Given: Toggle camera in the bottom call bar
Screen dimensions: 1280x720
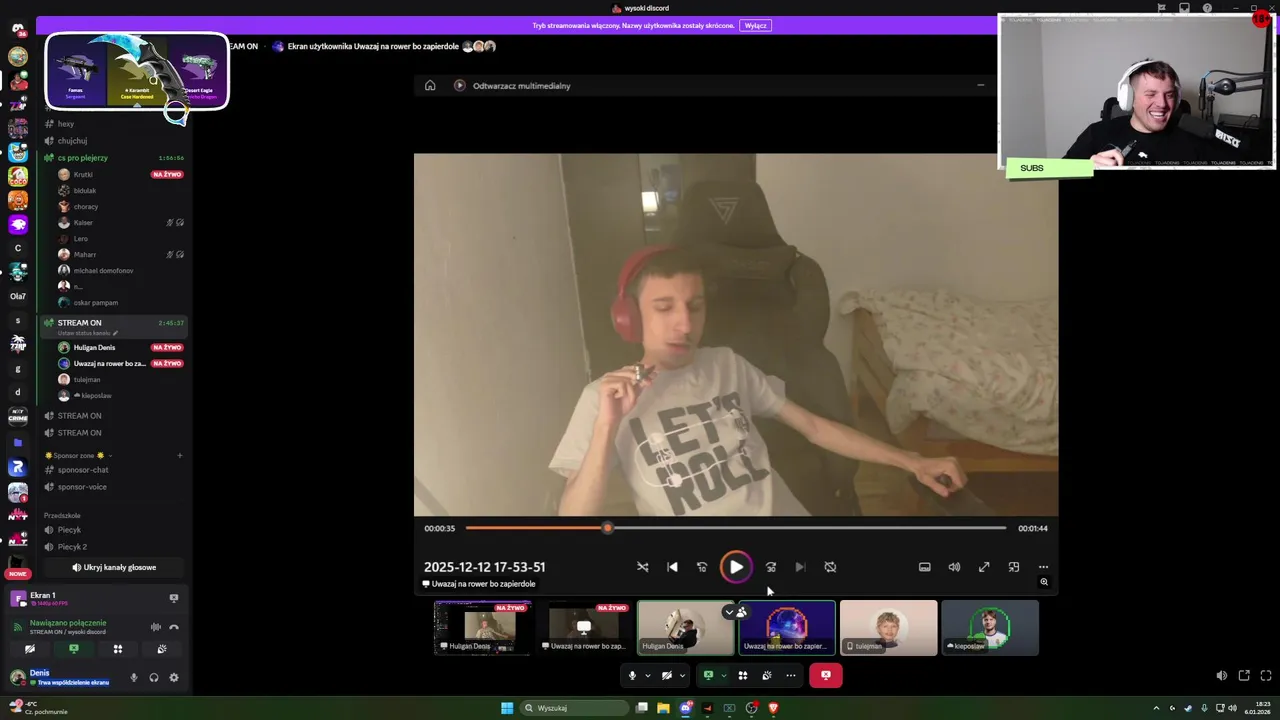Looking at the screenshot, I should [667, 675].
